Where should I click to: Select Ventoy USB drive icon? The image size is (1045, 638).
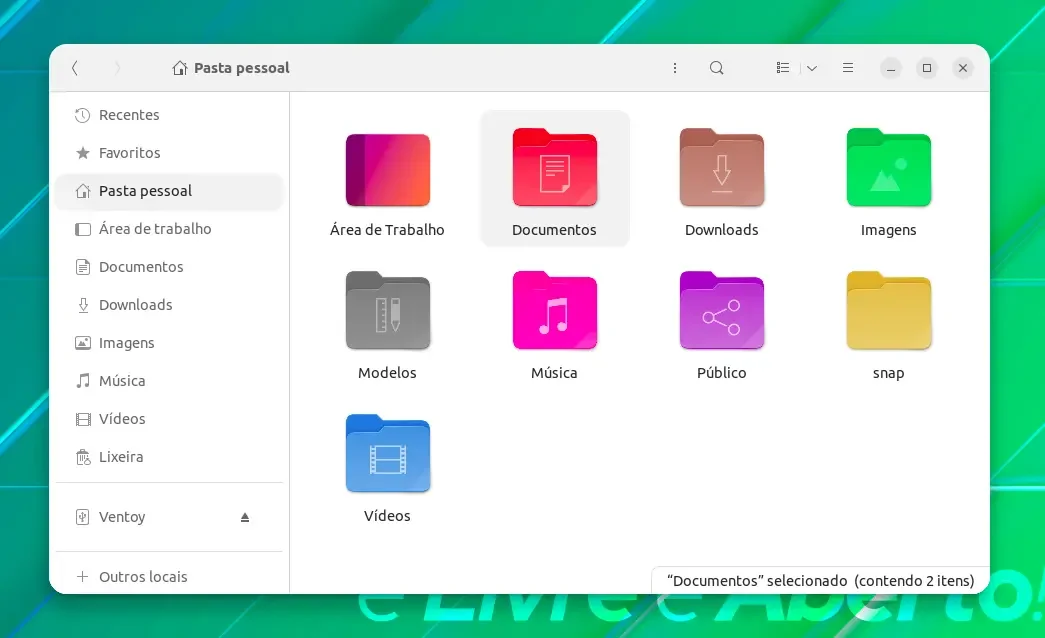(x=82, y=517)
